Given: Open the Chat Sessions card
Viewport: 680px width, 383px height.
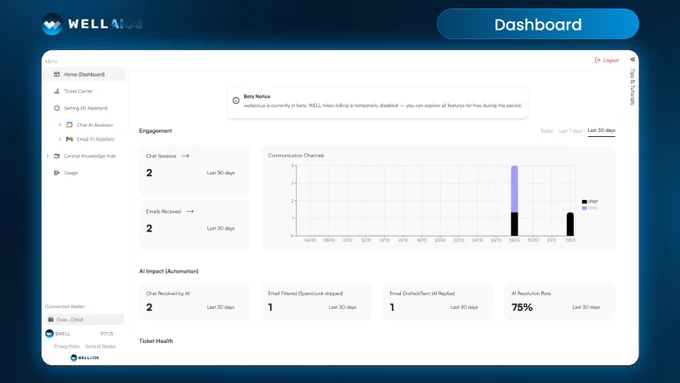Looking at the screenshot, I should 194,170.
